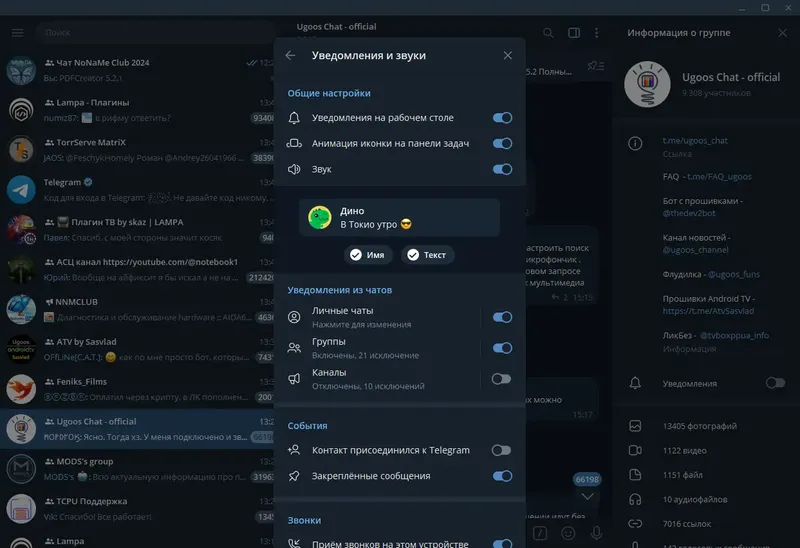This screenshot has height=548, width=800.
Task: Open 10 аудиофайлов shared audio
Action: [706, 500]
